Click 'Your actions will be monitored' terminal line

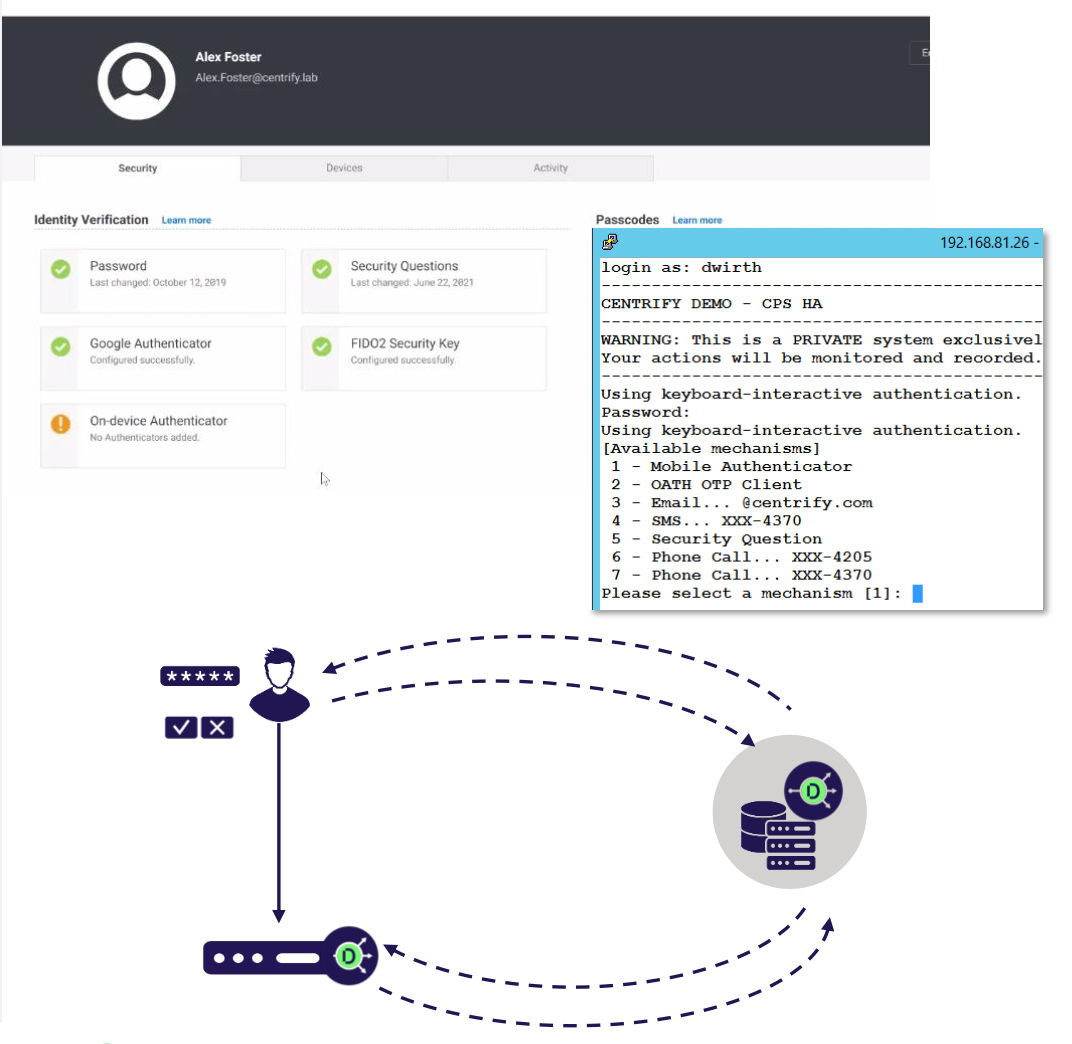(x=822, y=358)
